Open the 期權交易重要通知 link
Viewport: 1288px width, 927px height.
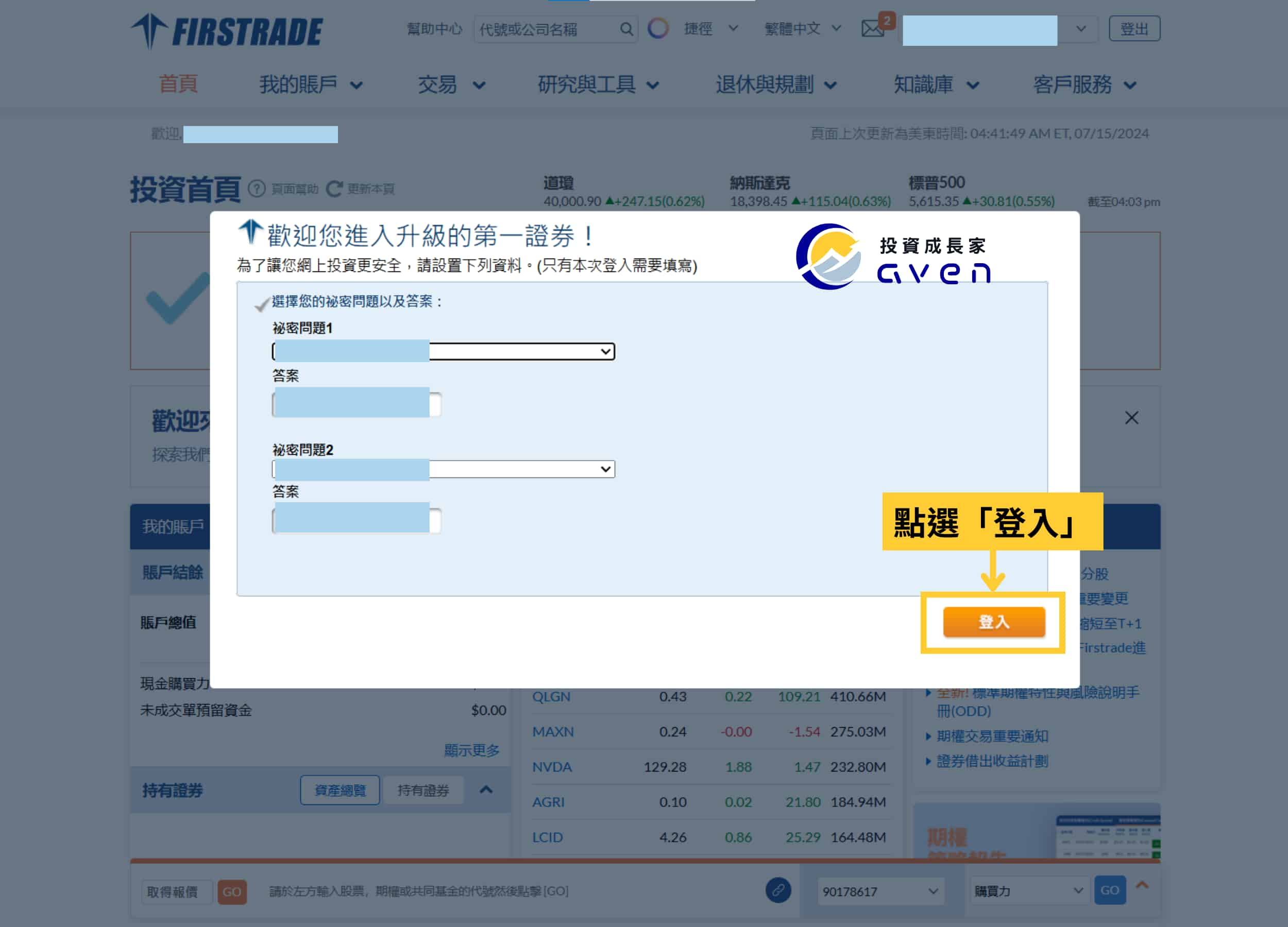pyautogui.click(x=992, y=736)
